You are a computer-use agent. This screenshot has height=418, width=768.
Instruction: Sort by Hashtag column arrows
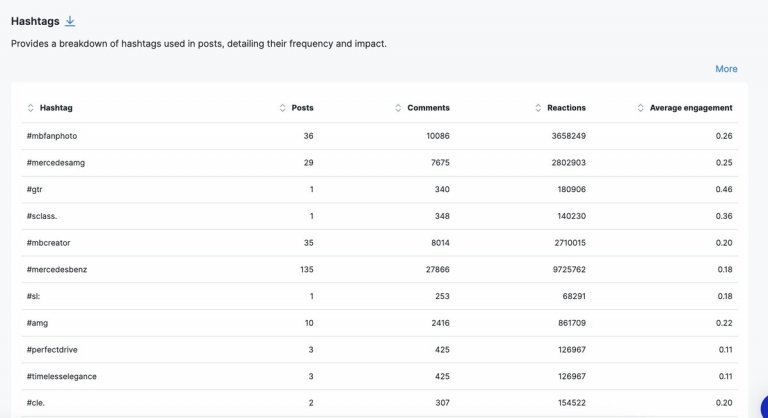tap(30, 108)
